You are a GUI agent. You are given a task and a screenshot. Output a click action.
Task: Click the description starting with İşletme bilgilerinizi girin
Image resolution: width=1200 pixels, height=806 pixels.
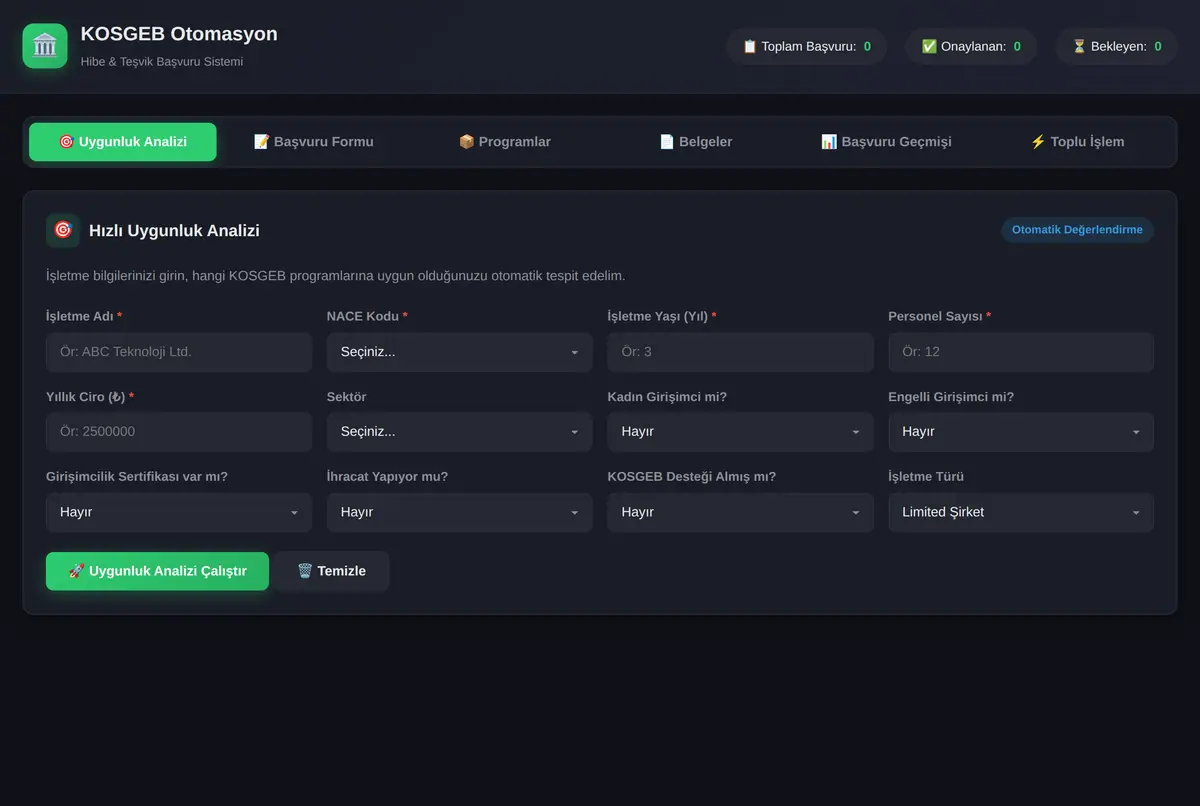336,275
